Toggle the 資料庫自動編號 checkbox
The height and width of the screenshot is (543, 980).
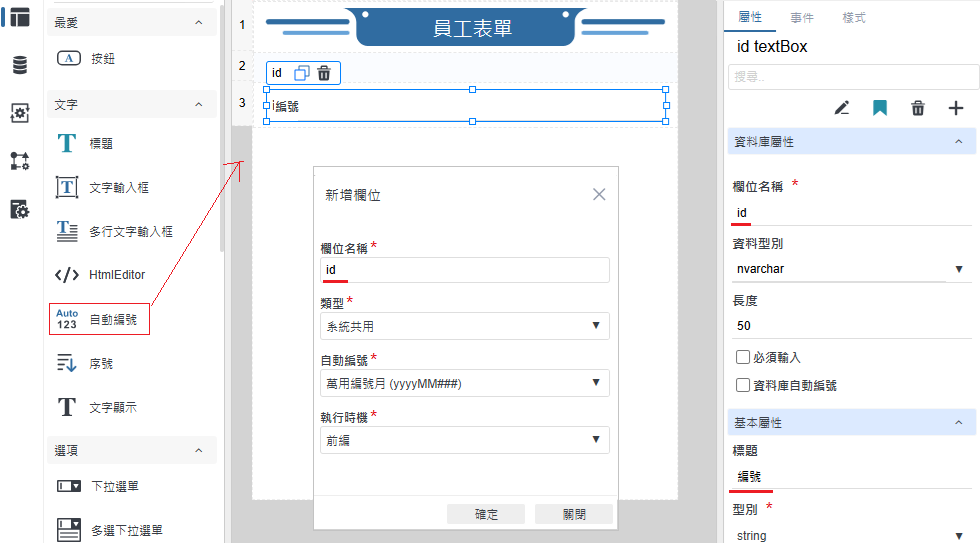tap(743, 385)
